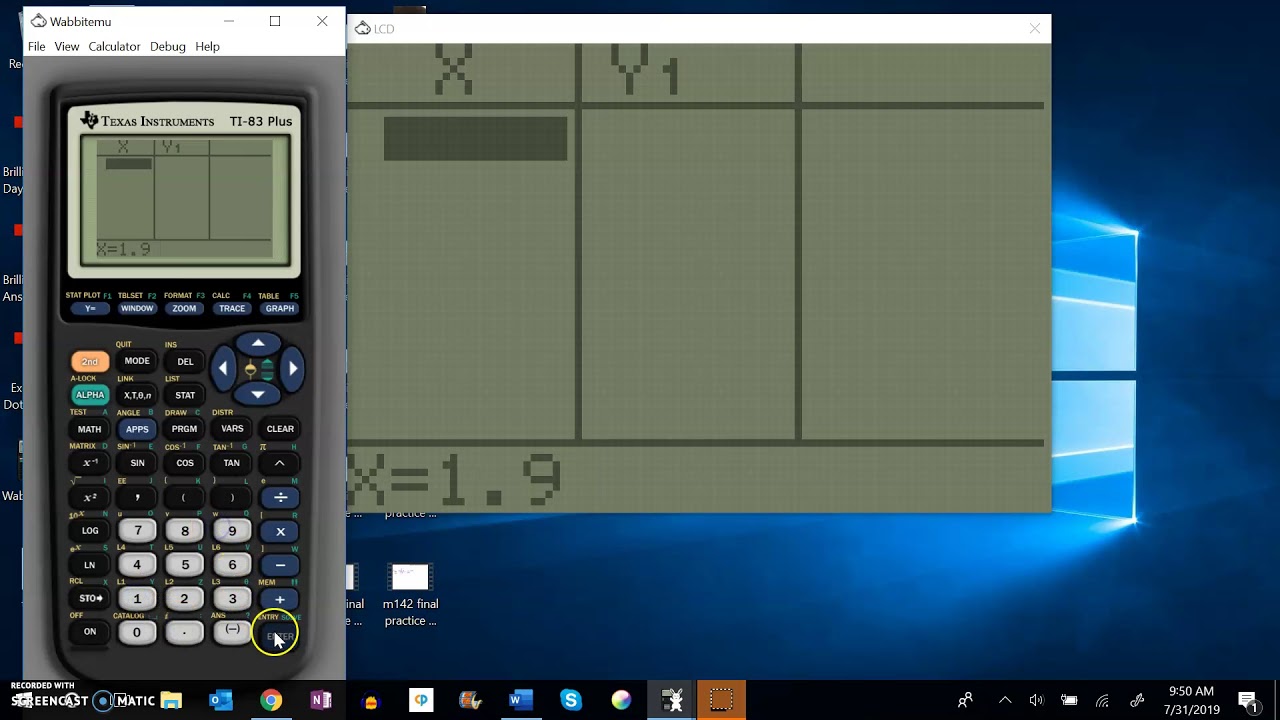Click the ZOOM key
Screen dimensions: 1280x720
click(184, 309)
